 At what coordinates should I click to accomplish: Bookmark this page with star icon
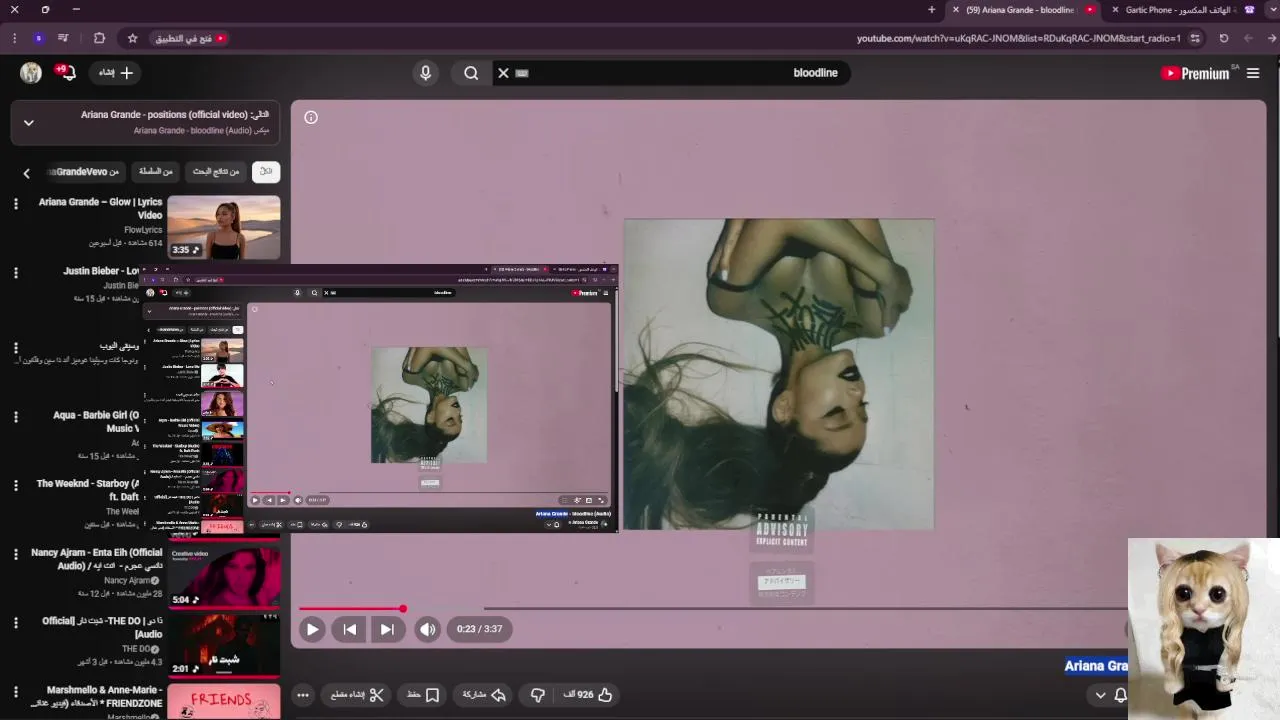coord(132,38)
